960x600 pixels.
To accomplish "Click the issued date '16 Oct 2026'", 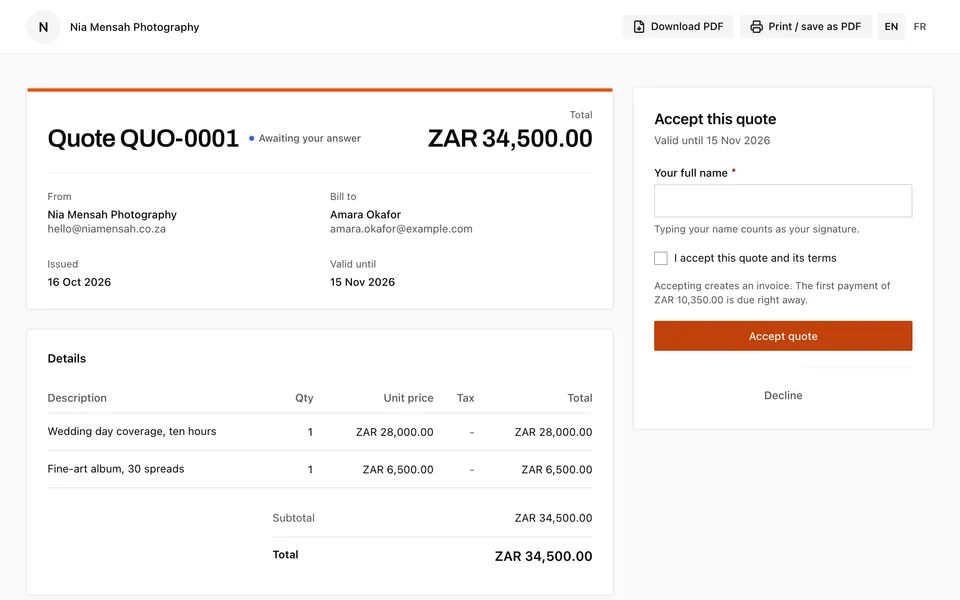I will point(80,282).
